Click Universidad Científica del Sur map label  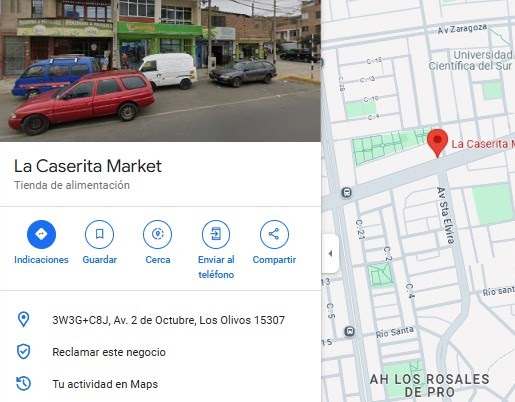(470, 60)
